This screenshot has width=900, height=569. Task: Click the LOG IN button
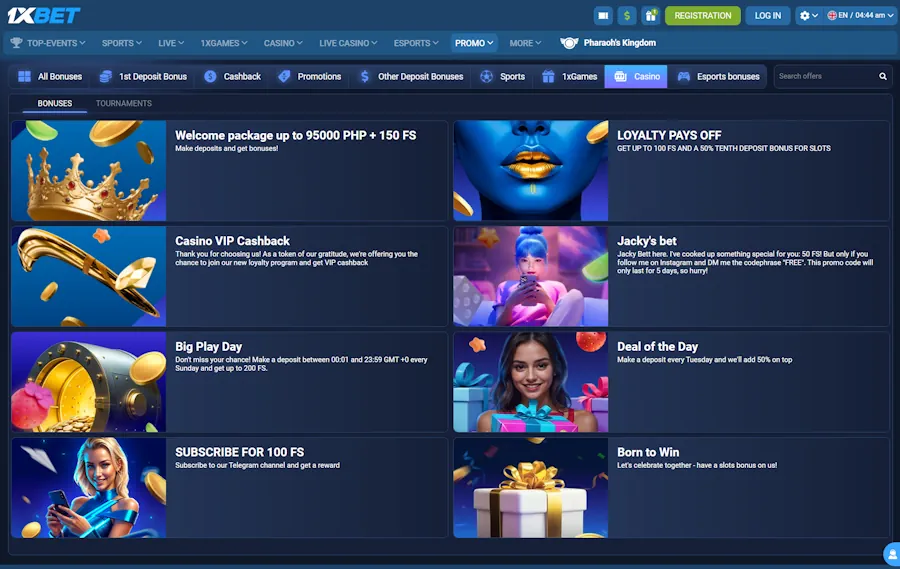click(x=767, y=16)
